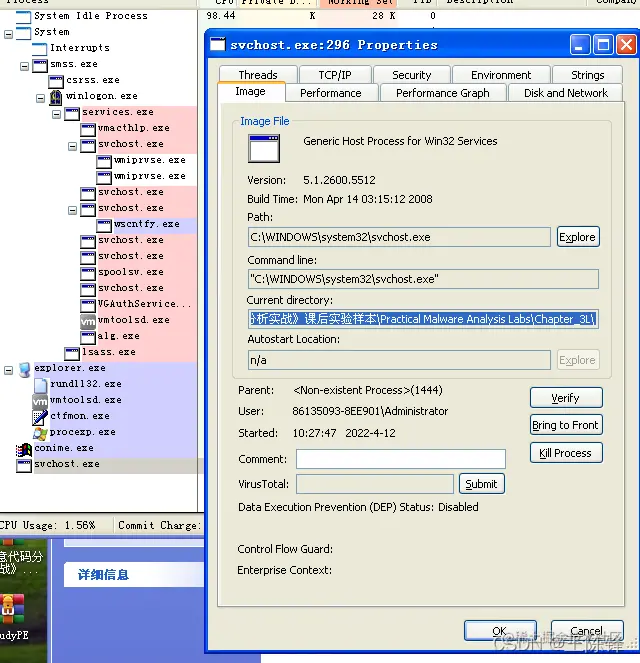Screen dimensions: 640x663
Task: Click the Commit Charge status entry
Action: pyautogui.click(x=159, y=526)
